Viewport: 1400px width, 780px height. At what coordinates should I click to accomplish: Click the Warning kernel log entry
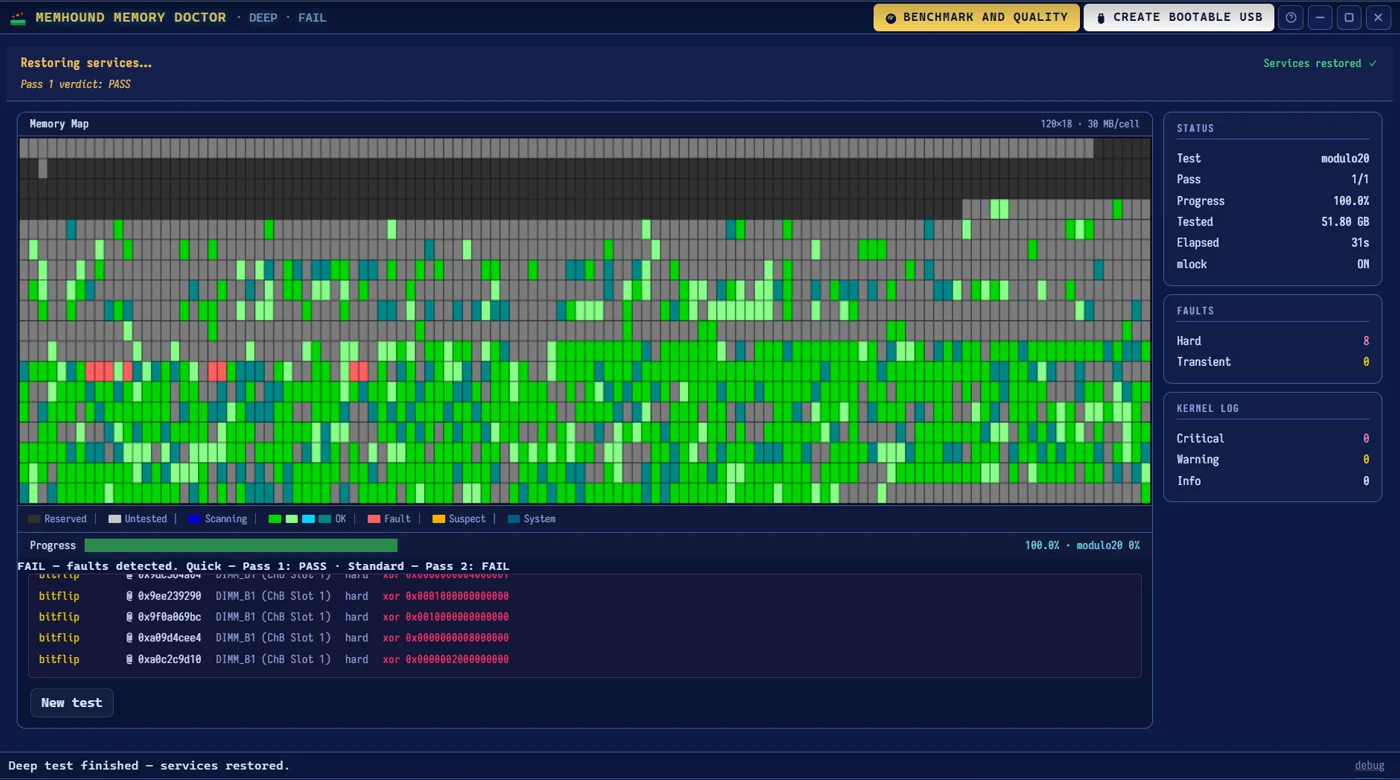1273,460
